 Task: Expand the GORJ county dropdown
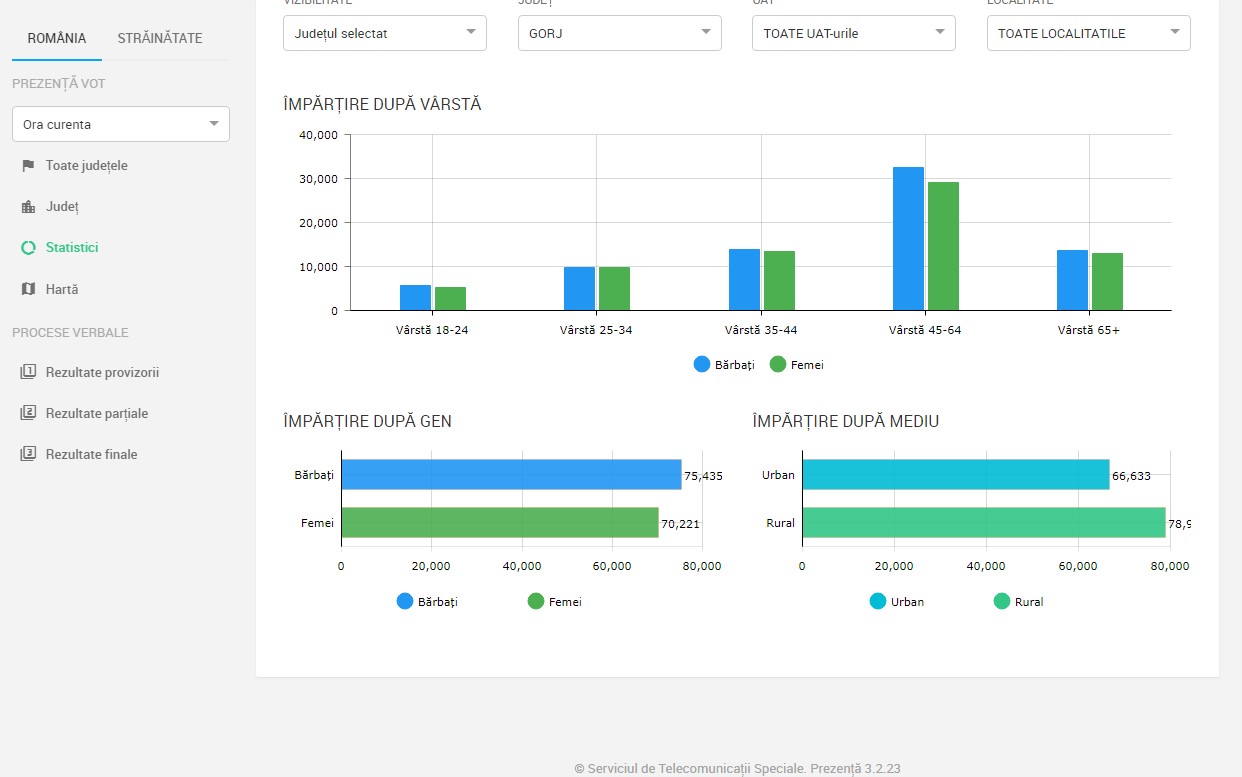(619, 33)
